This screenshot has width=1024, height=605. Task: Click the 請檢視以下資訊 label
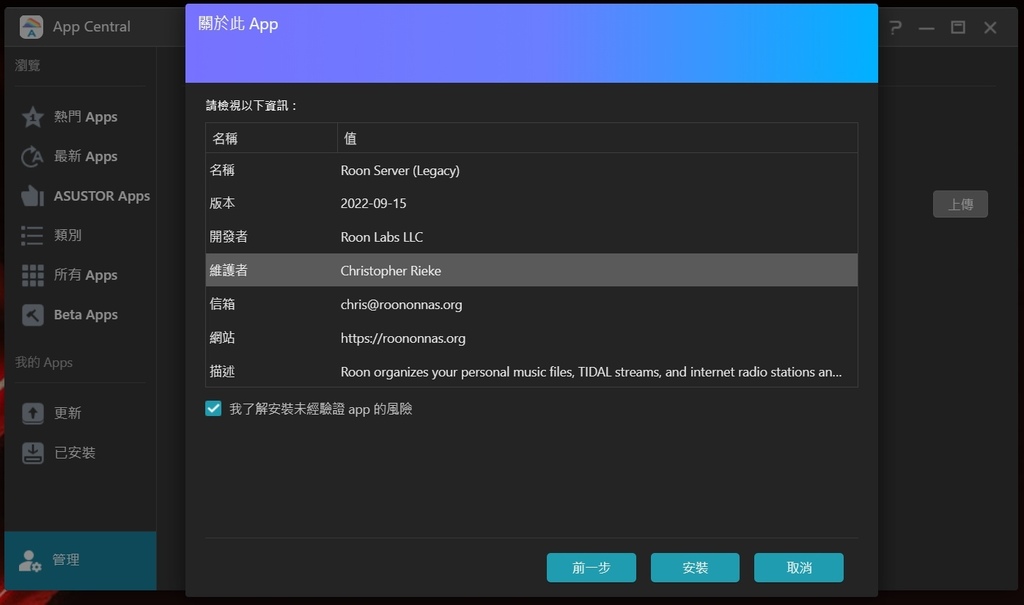point(251,105)
